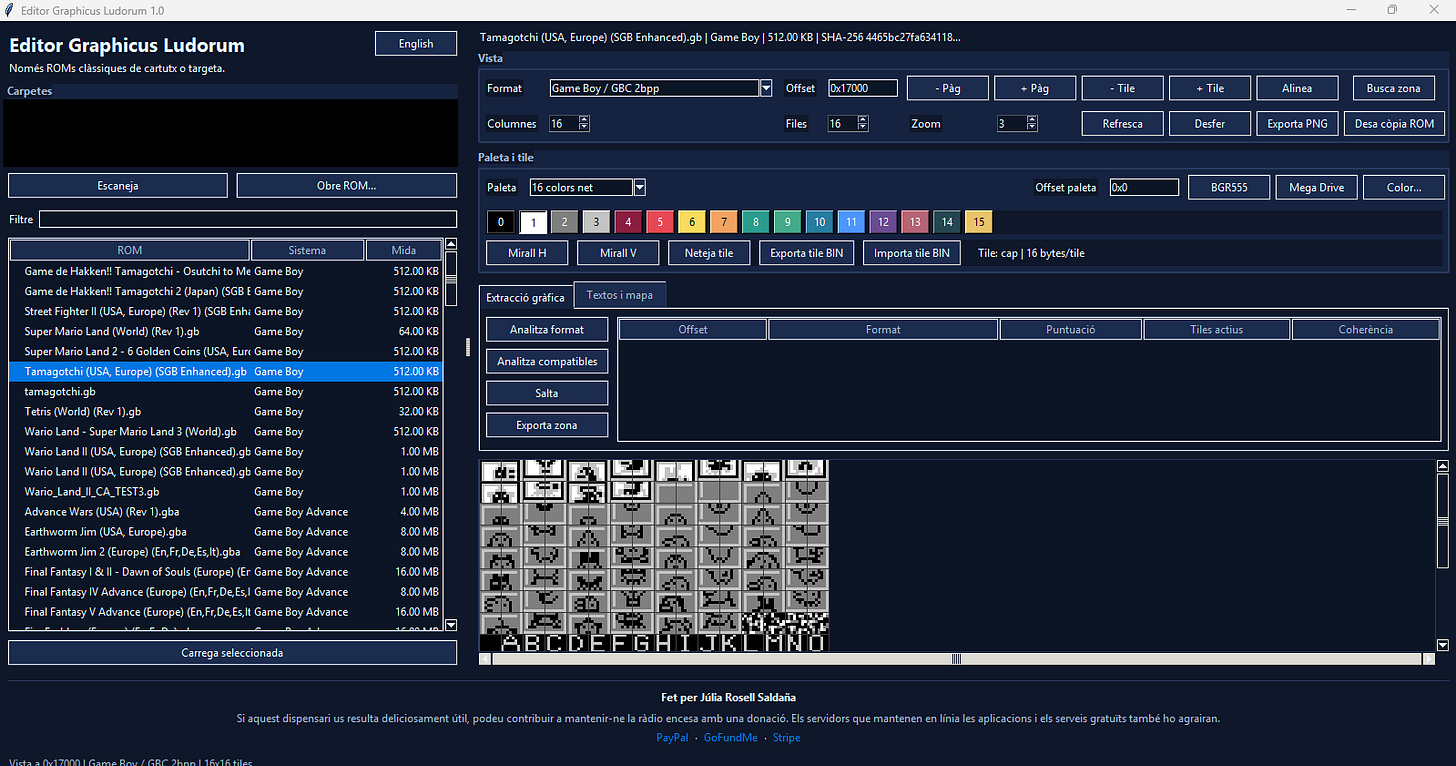
Task: Select orange palette swatch 7
Action: click(x=724, y=222)
